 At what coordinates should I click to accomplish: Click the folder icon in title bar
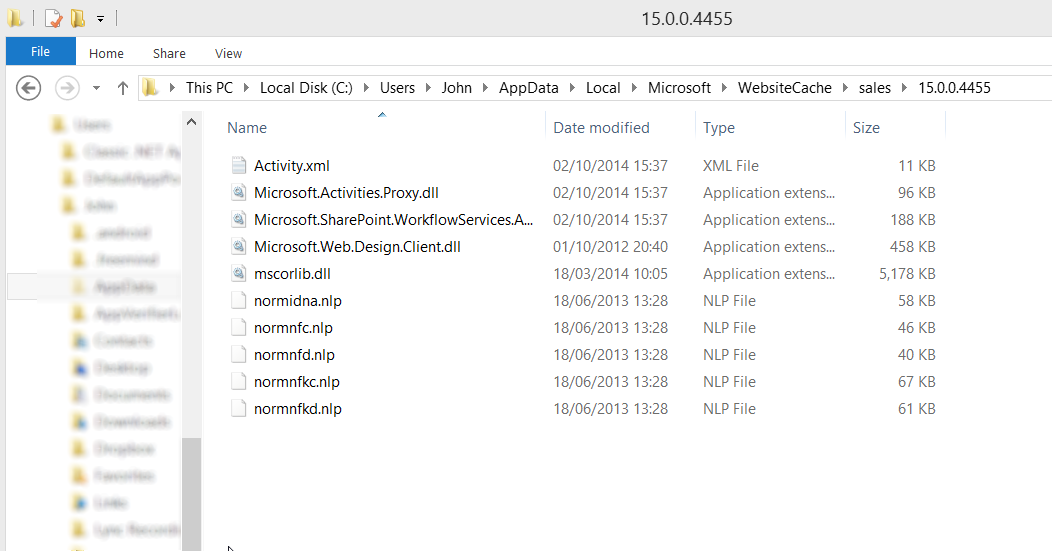click(15, 18)
